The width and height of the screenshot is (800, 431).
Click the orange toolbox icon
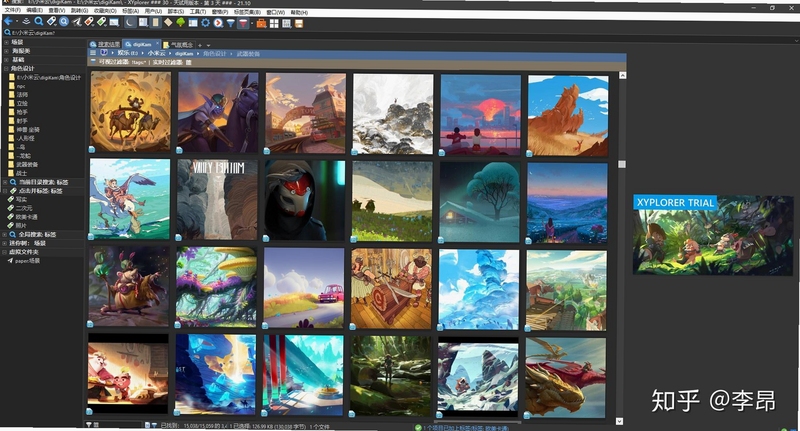pyautogui.click(x=261, y=23)
